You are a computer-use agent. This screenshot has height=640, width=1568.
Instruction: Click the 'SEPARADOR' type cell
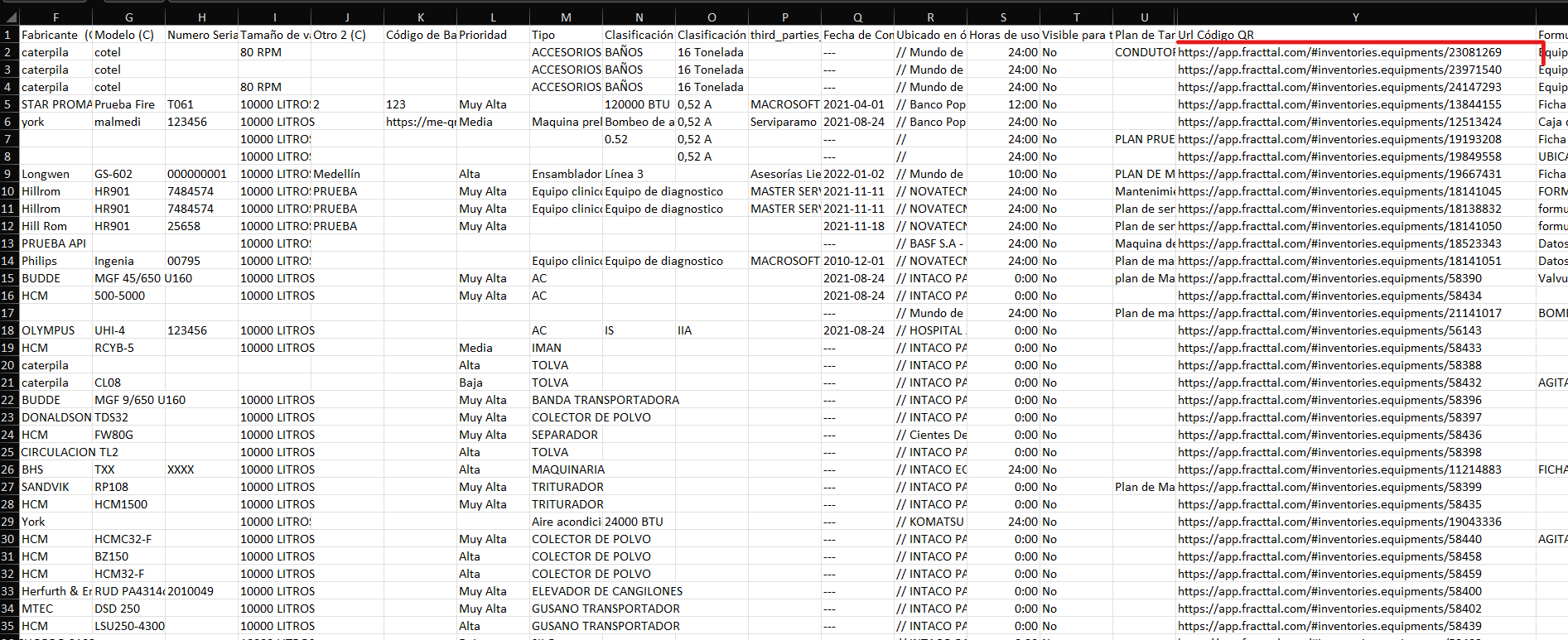click(x=564, y=435)
